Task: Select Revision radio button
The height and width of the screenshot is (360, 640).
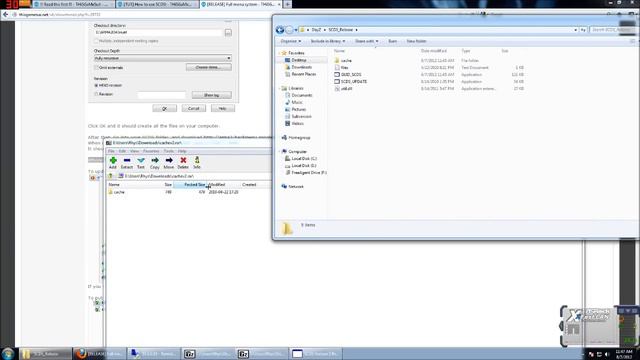Action: point(96,94)
